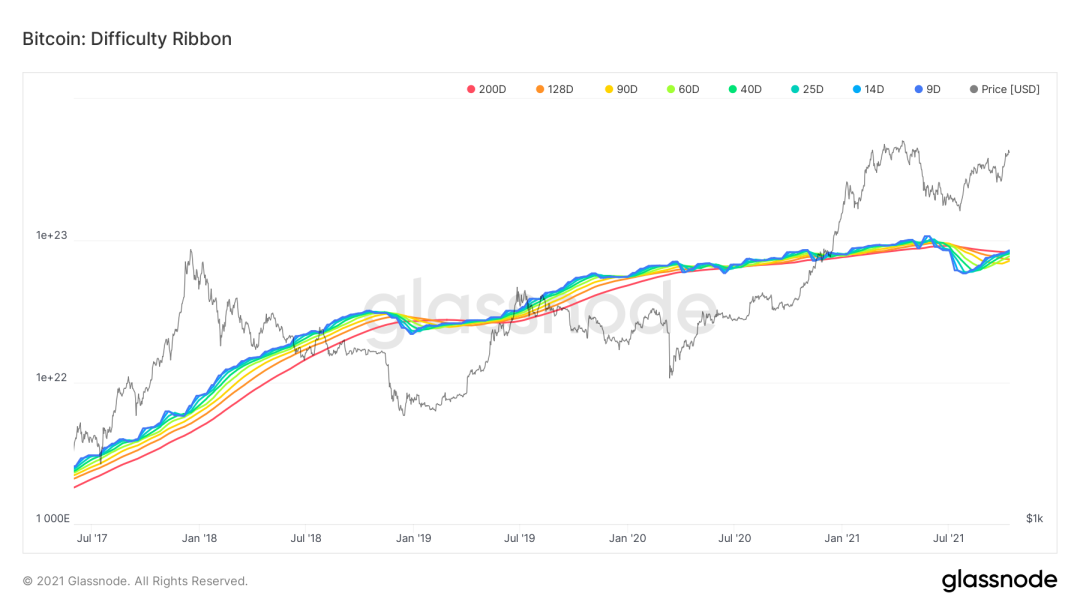
Task: Toggle the 25D legend entry
Action: click(807, 90)
